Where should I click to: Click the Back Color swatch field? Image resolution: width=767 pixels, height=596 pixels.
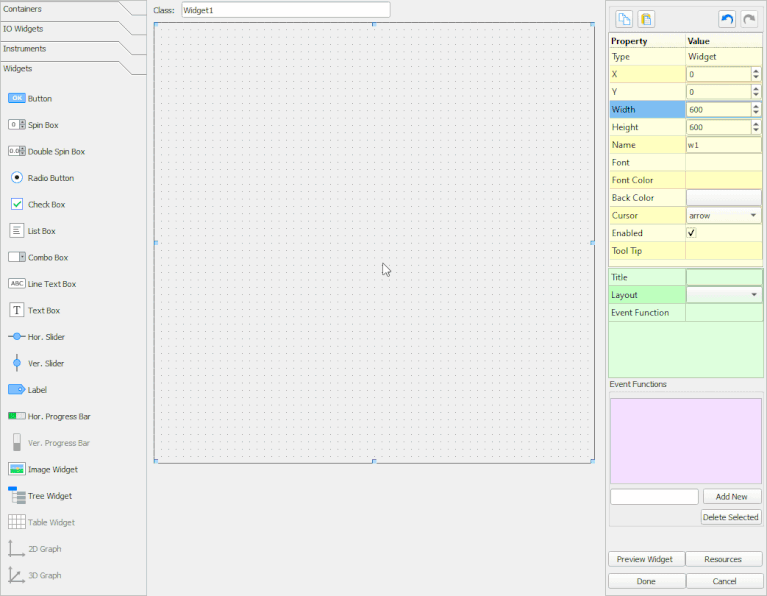click(723, 198)
